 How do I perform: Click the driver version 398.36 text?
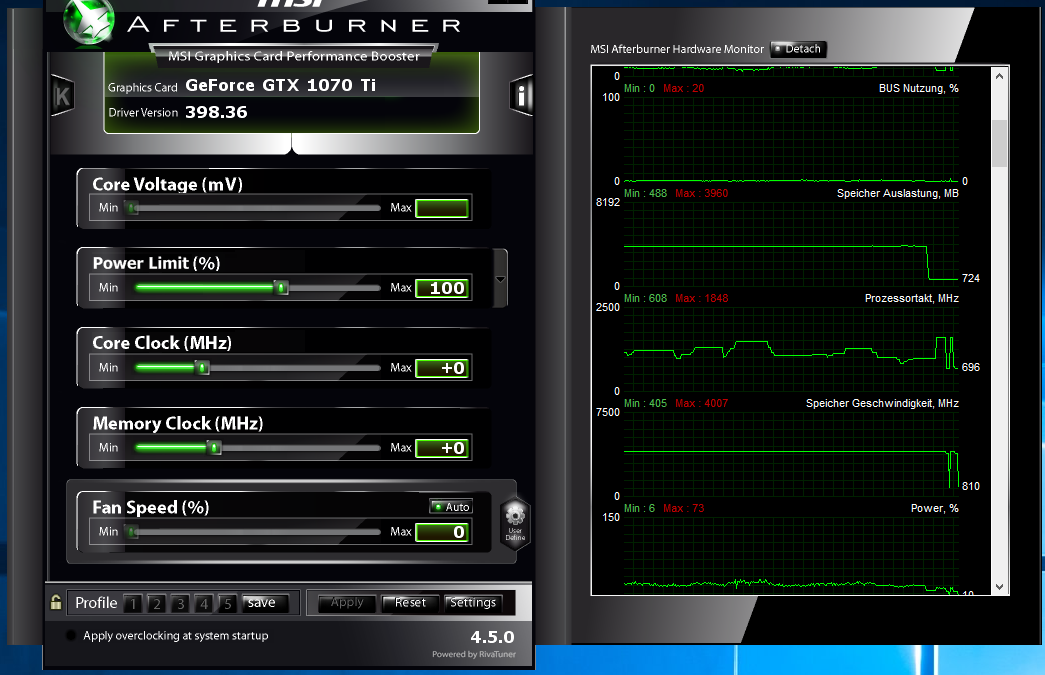[x=216, y=112]
